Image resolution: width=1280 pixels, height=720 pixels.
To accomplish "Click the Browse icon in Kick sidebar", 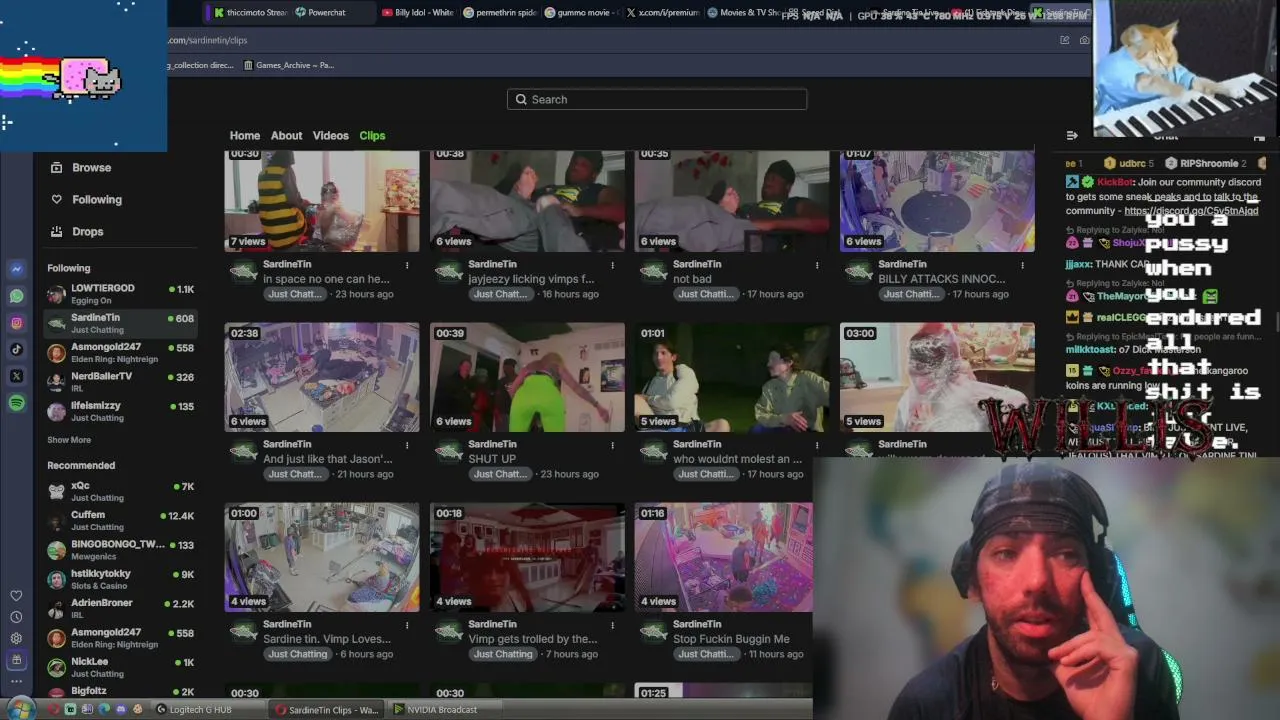I will [56, 168].
